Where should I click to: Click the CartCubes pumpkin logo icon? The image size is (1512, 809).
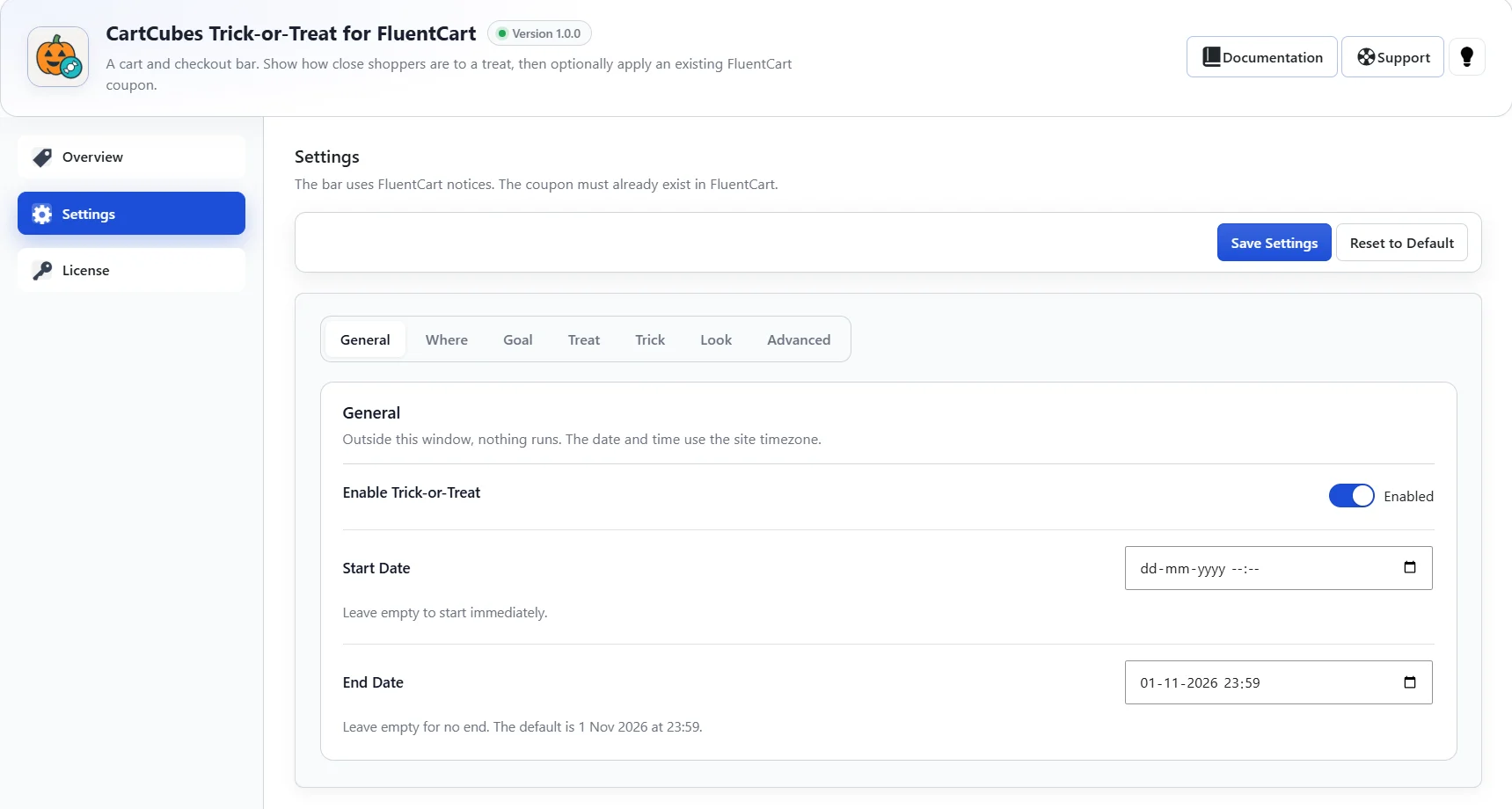coord(58,56)
